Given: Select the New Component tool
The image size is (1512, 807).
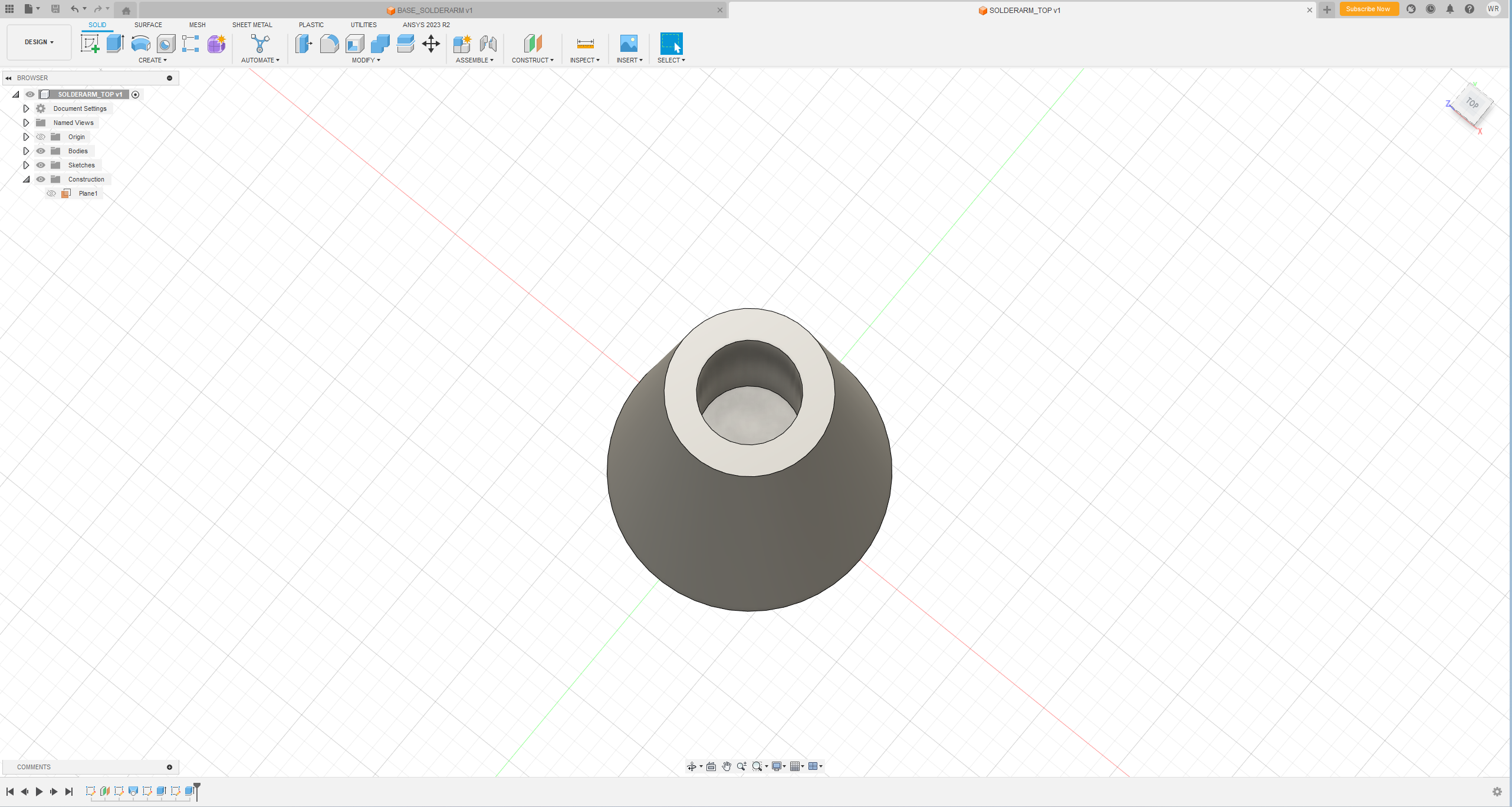Looking at the screenshot, I should 462,43.
